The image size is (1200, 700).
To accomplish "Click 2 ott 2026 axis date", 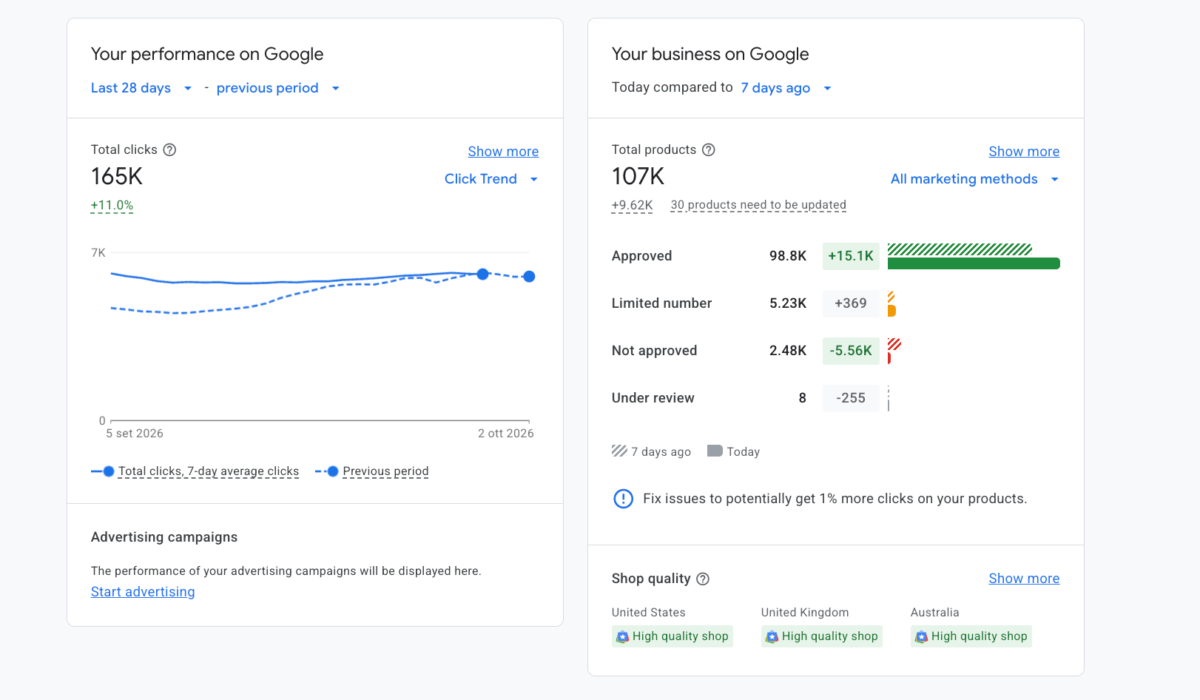I will pyautogui.click(x=506, y=434).
